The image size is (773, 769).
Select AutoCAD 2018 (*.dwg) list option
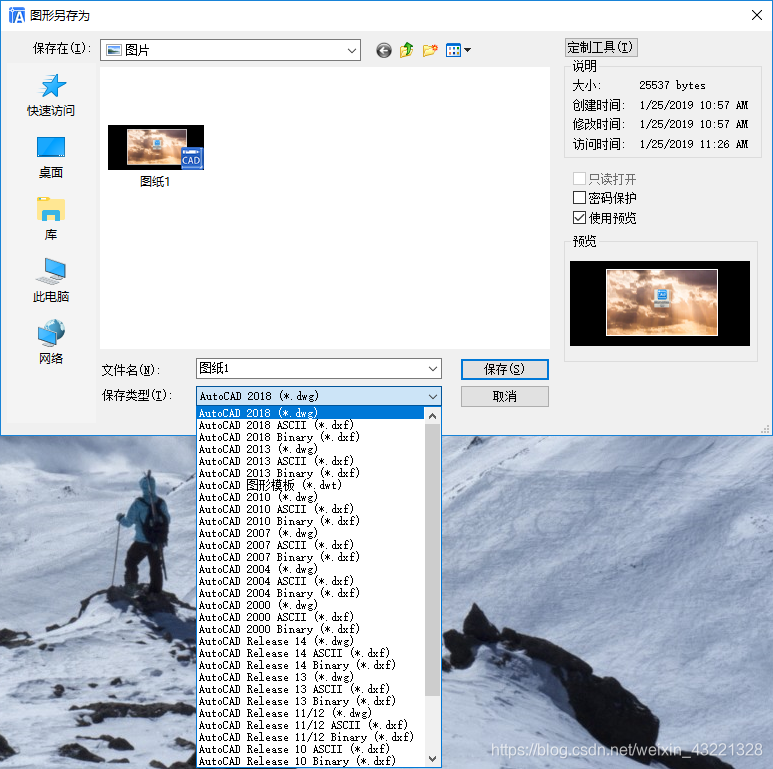311,413
